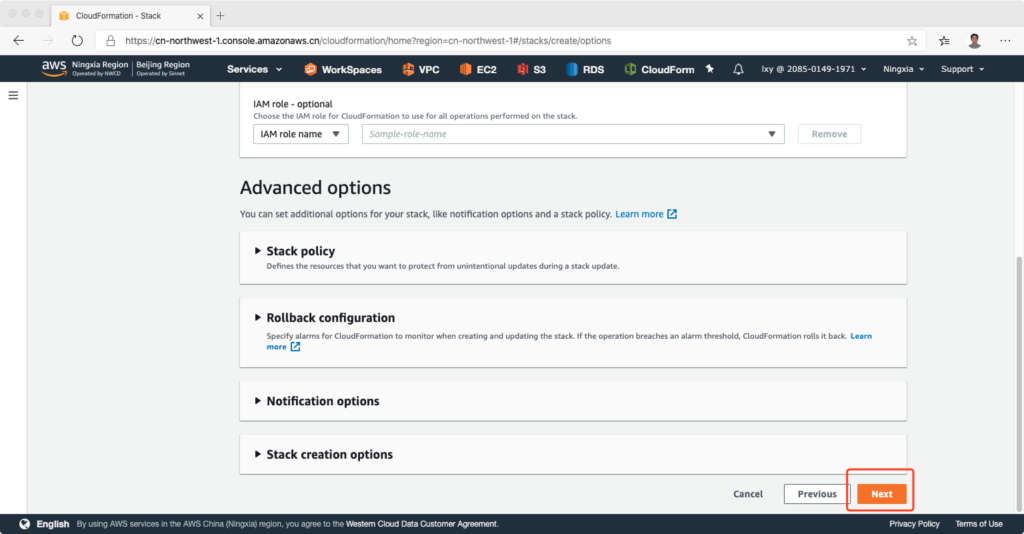Expand the Notification options section
The height and width of the screenshot is (534, 1024).
322,401
